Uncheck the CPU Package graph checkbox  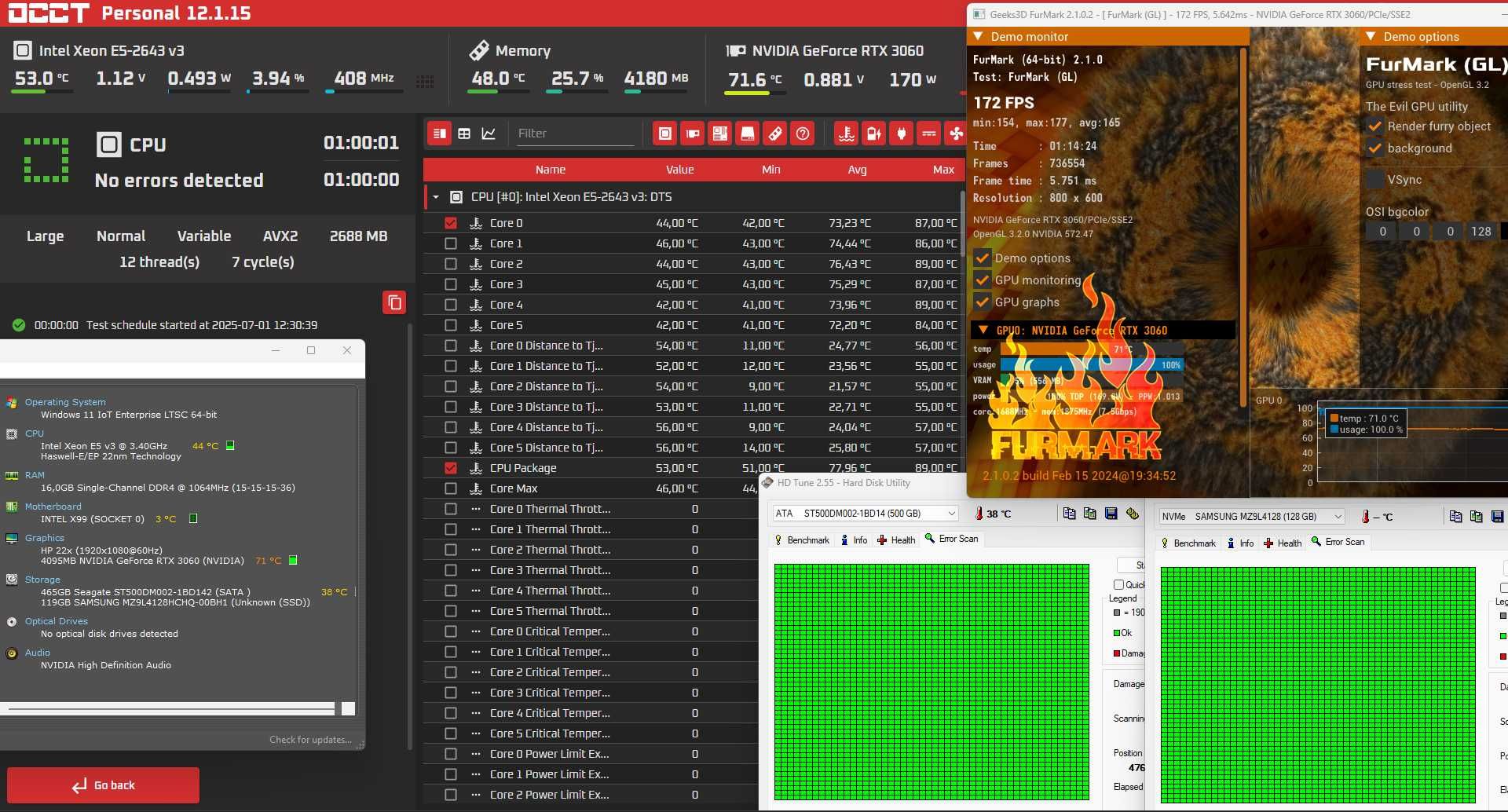tap(451, 468)
